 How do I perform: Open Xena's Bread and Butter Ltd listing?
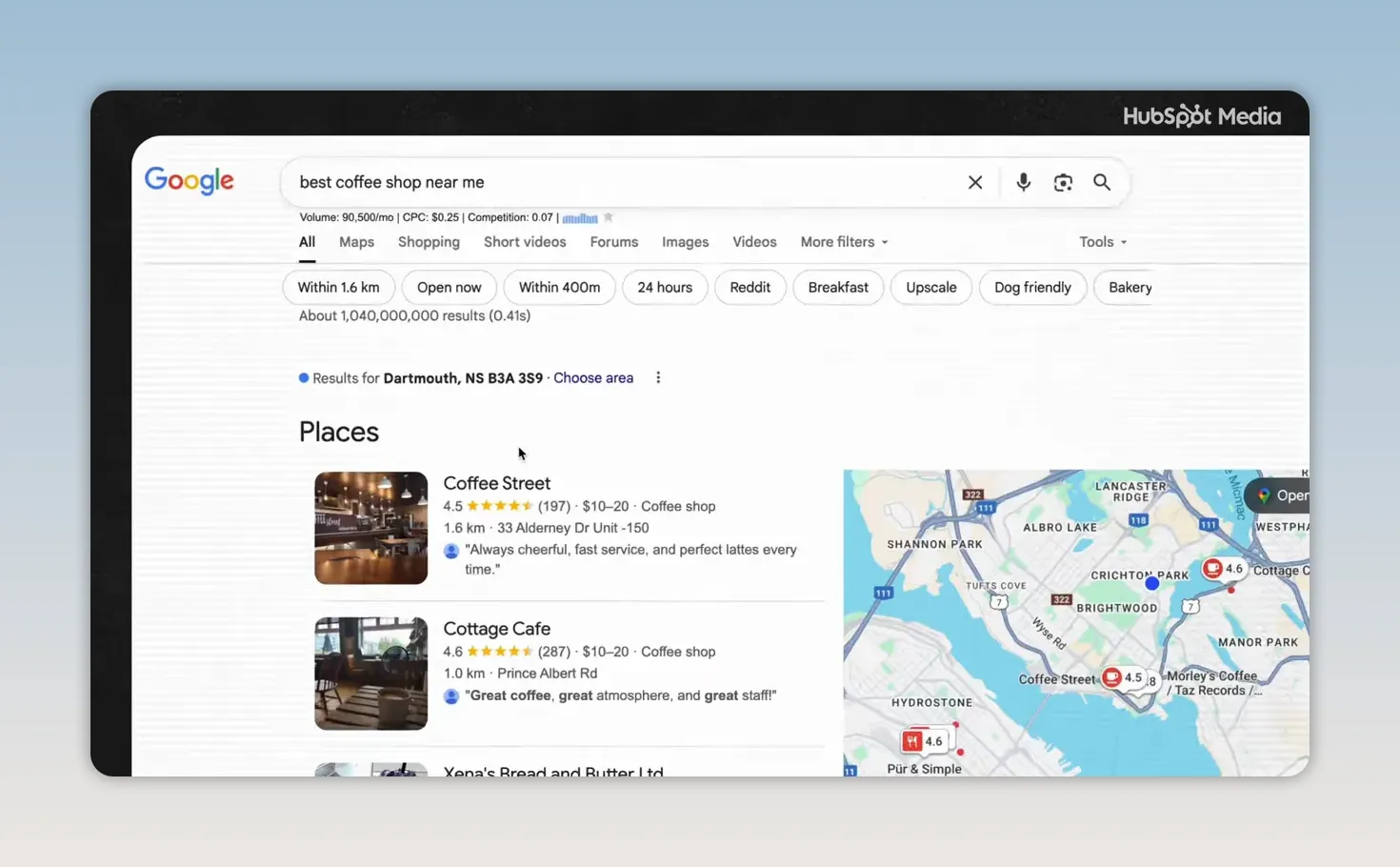click(x=553, y=771)
